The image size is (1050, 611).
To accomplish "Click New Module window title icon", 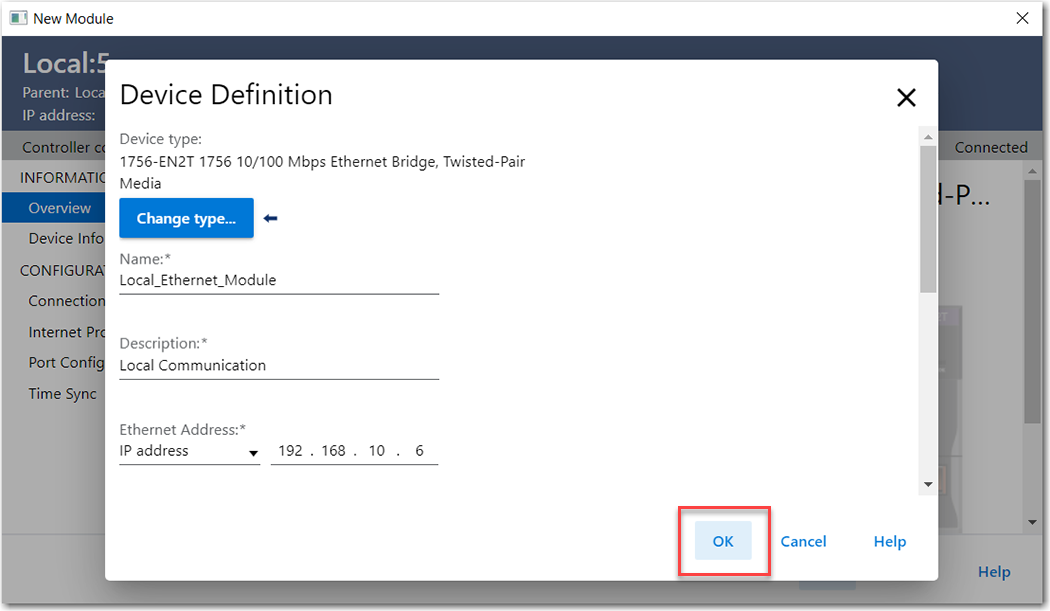I will click(18, 18).
